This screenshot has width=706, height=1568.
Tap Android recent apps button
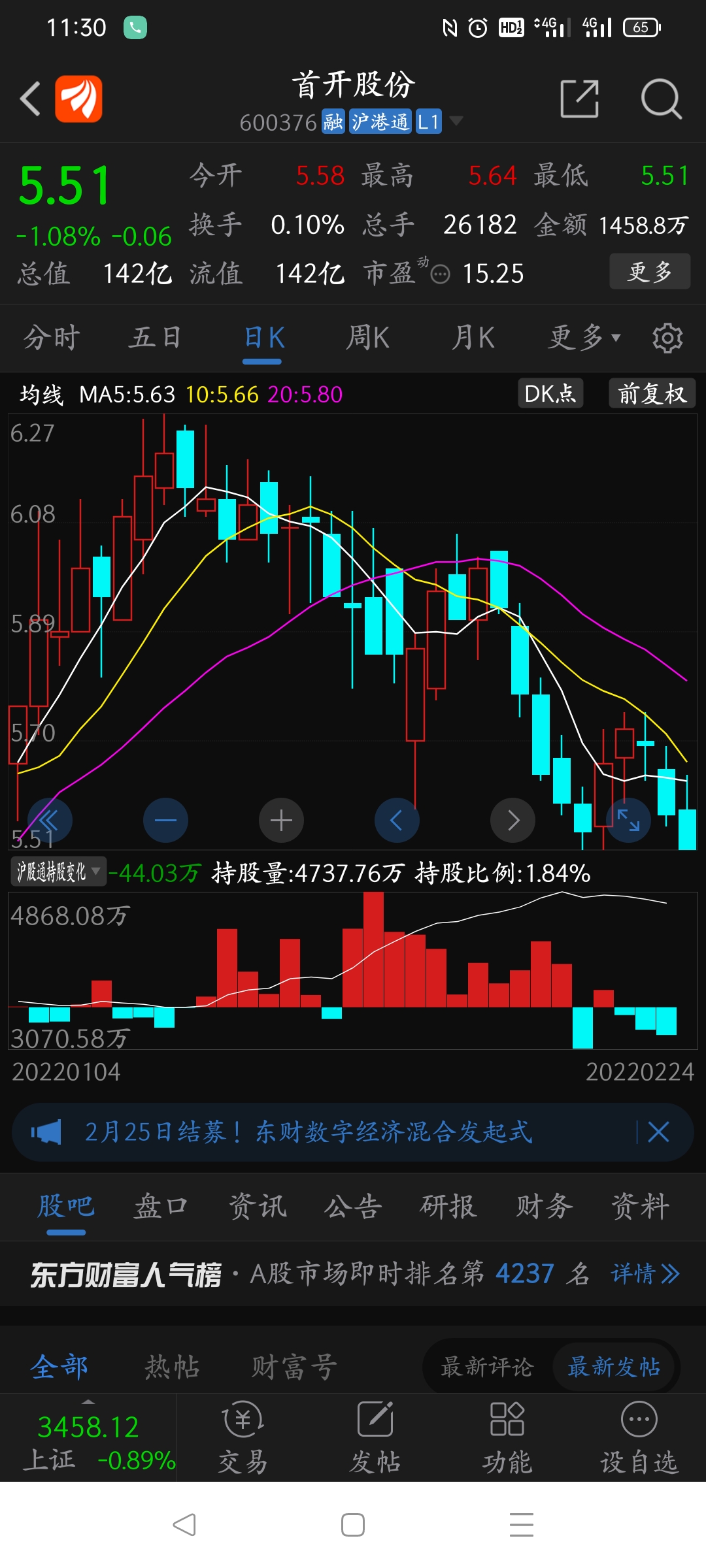pyautogui.click(x=522, y=1525)
